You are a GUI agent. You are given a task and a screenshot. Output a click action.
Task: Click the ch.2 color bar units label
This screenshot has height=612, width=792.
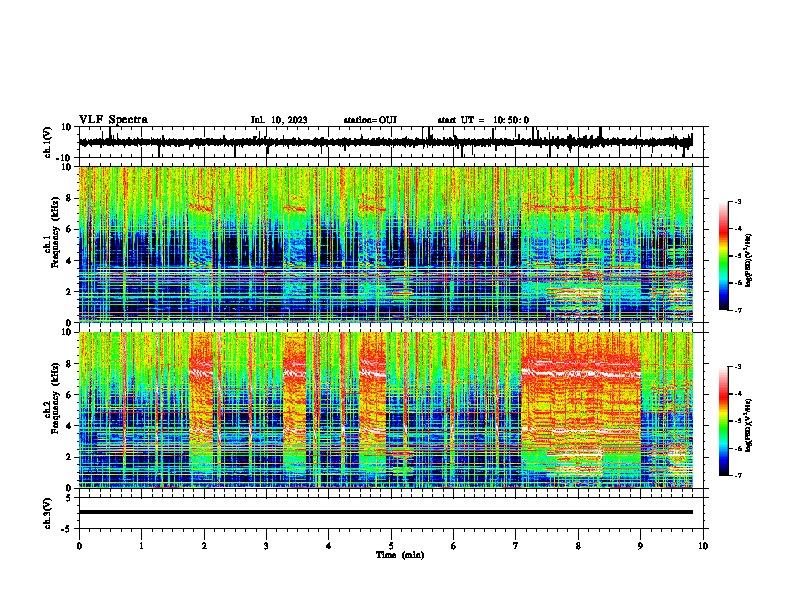click(749, 425)
